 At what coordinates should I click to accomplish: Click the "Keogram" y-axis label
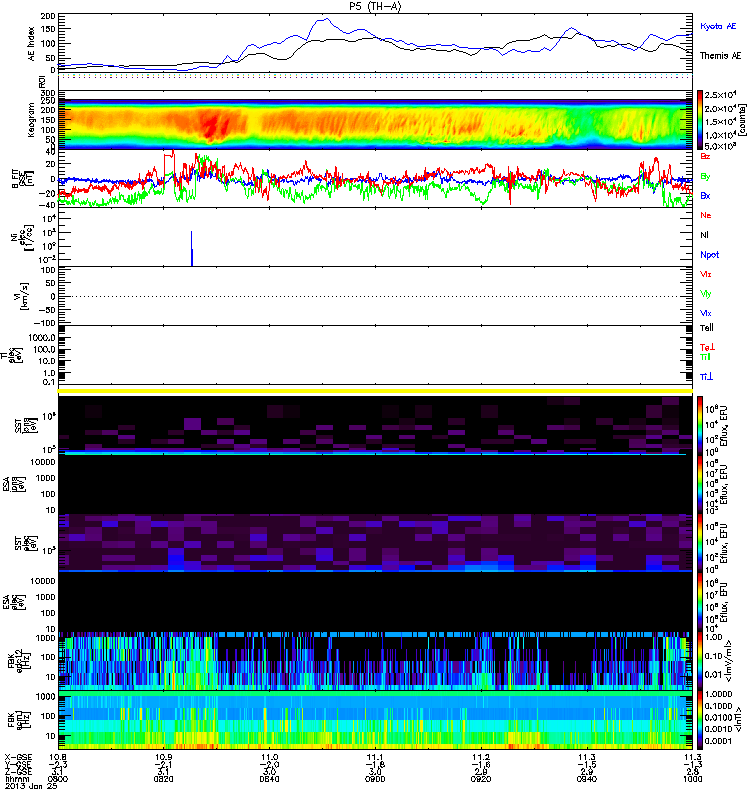click(32, 120)
